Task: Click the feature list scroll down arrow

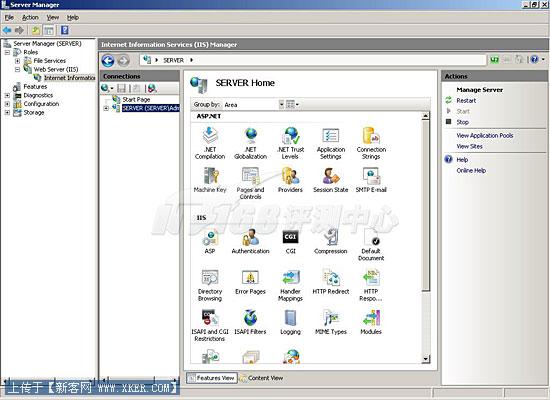Action: coord(425,359)
